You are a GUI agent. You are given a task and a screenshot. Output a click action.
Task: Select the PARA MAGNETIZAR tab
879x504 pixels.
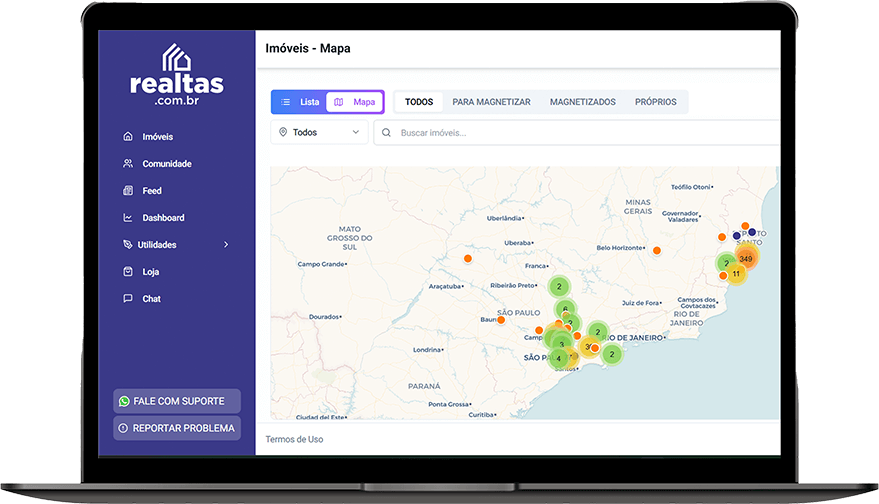click(x=491, y=102)
